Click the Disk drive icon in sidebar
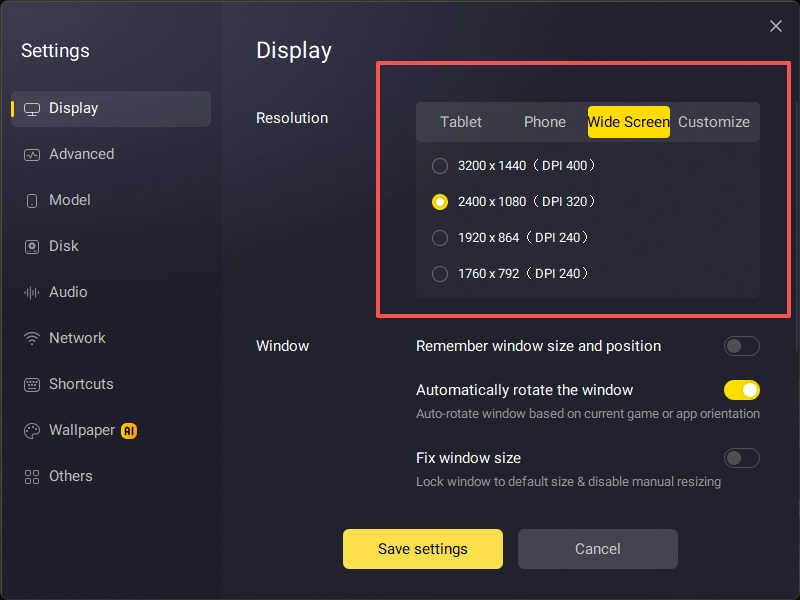800x600 pixels. click(x=32, y=246)
